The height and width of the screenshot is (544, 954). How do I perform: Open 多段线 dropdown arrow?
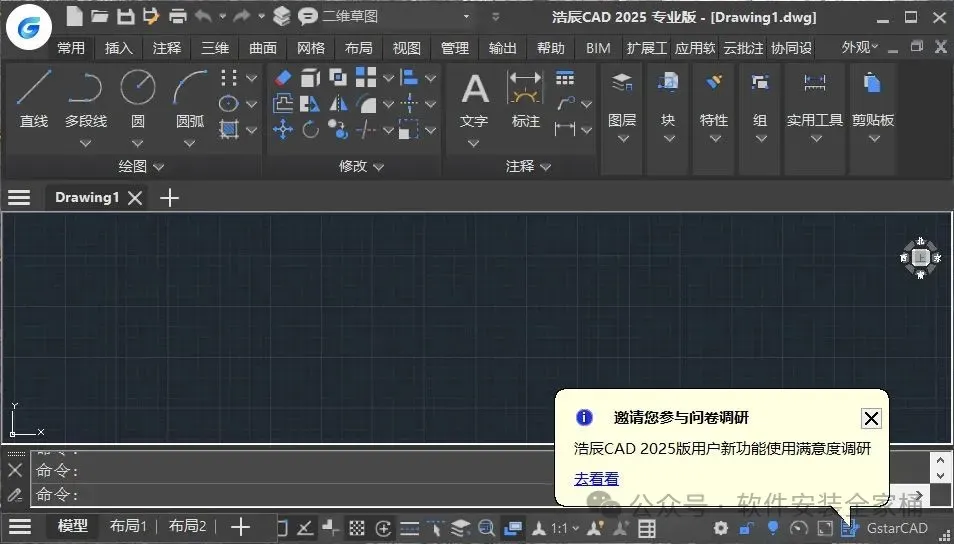point(86,144)
